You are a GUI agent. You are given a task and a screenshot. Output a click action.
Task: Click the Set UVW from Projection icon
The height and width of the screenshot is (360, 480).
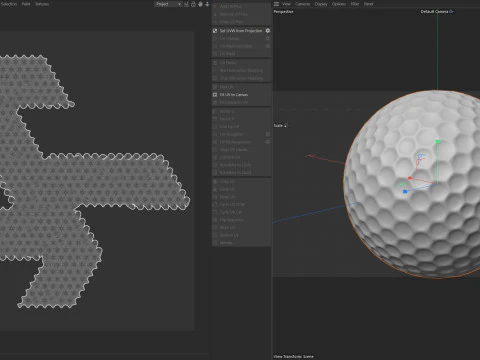(x=215, y=31)
